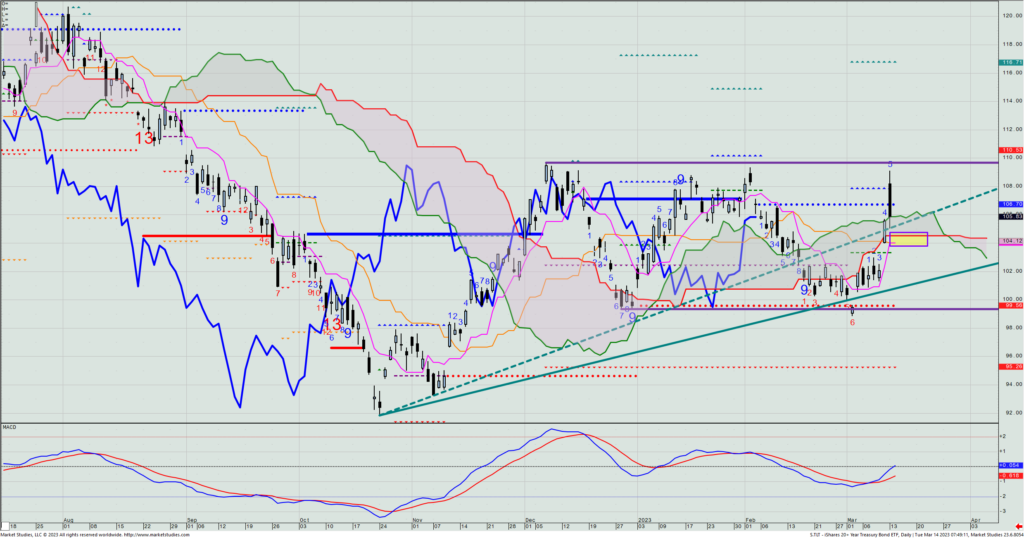The image size is (1024, 538).
Task: Click the large blue 9 count in mid-September
Action: (x=224, y=220)
